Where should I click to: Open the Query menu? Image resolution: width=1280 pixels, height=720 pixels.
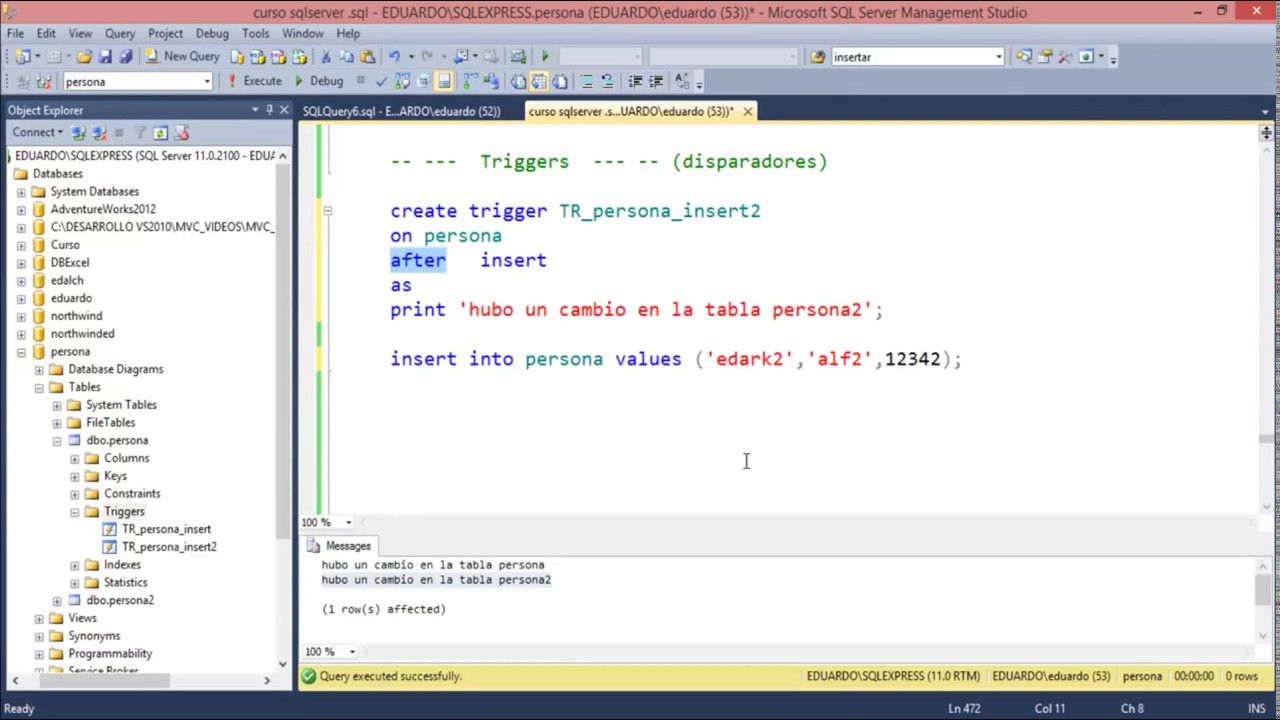(120, 33)
